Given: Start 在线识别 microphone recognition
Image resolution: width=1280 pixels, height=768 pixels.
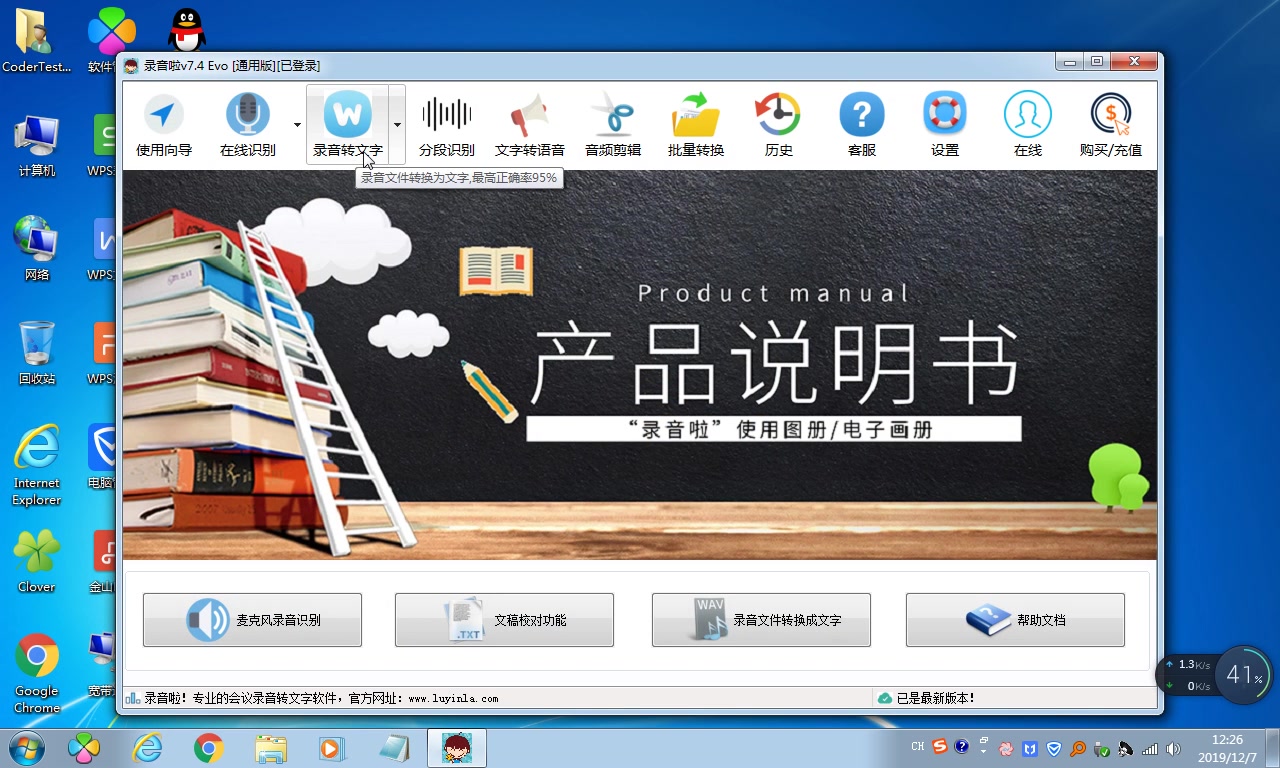Looking at the screenshot, I should 248,124.
